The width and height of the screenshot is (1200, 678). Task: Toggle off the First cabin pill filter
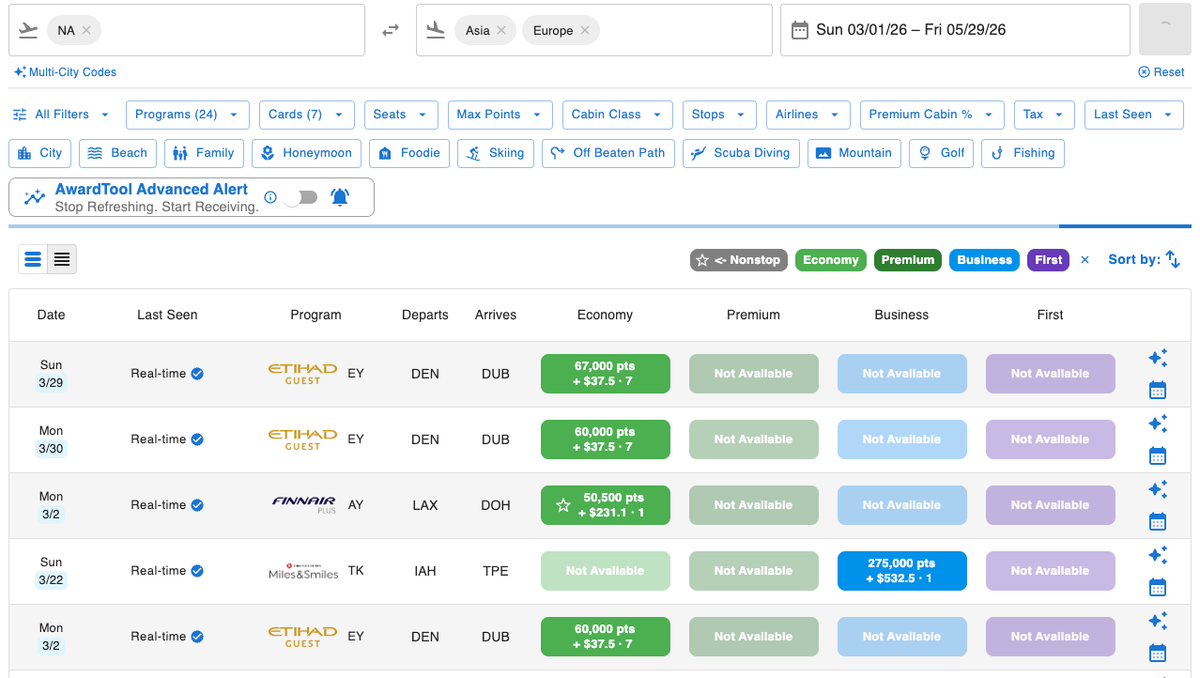coord(1047,260)
